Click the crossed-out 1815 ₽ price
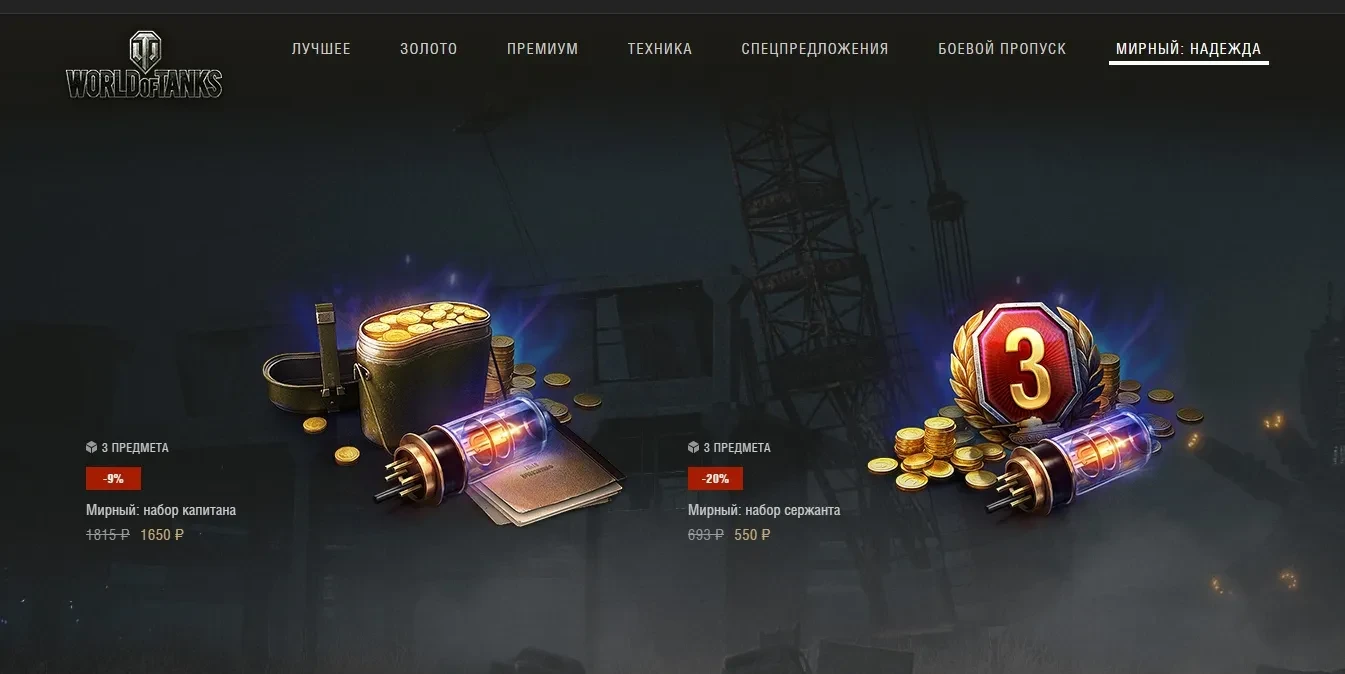 pos(108,535)
